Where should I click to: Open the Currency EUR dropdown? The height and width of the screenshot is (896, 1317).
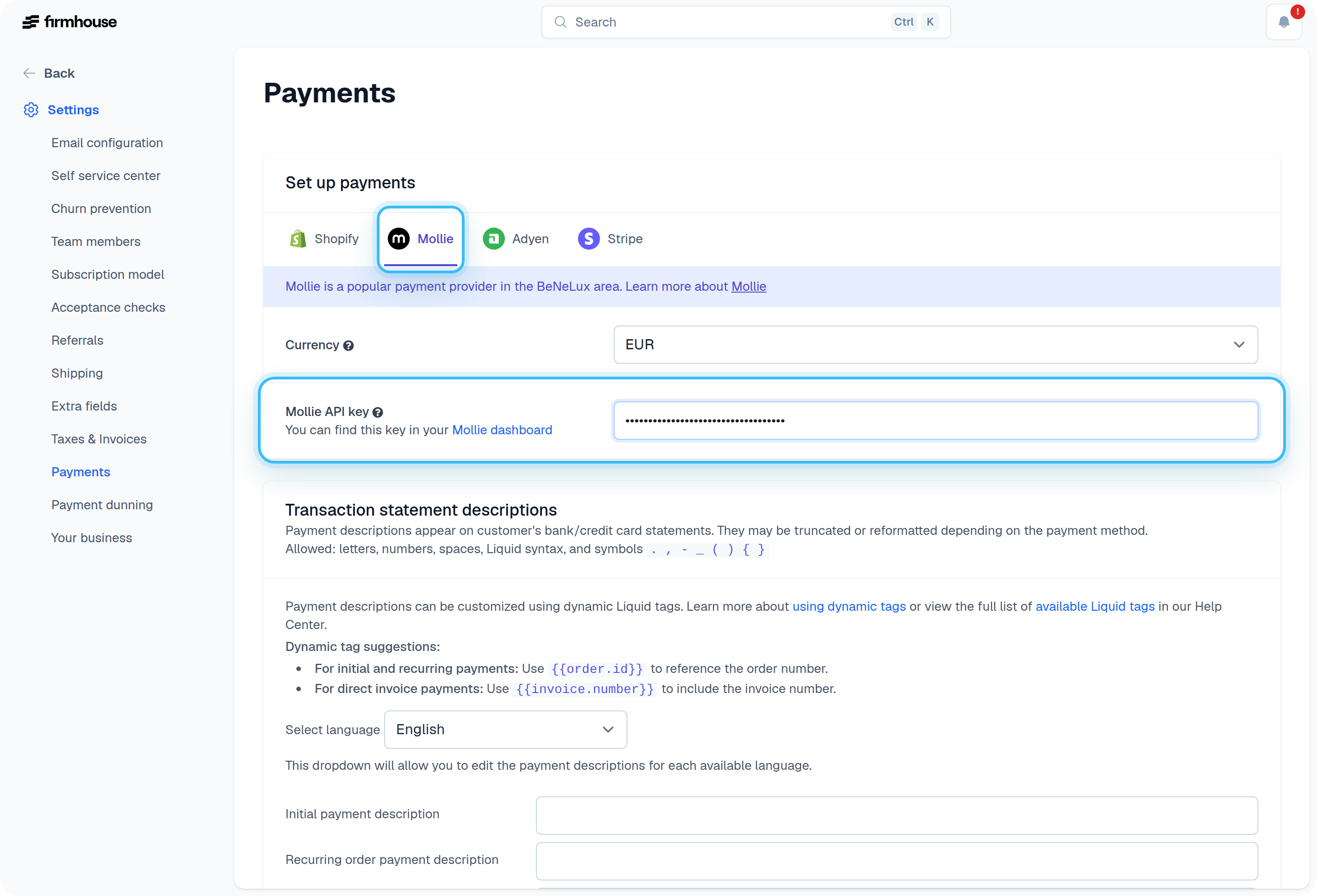click(x=936, y=344)
